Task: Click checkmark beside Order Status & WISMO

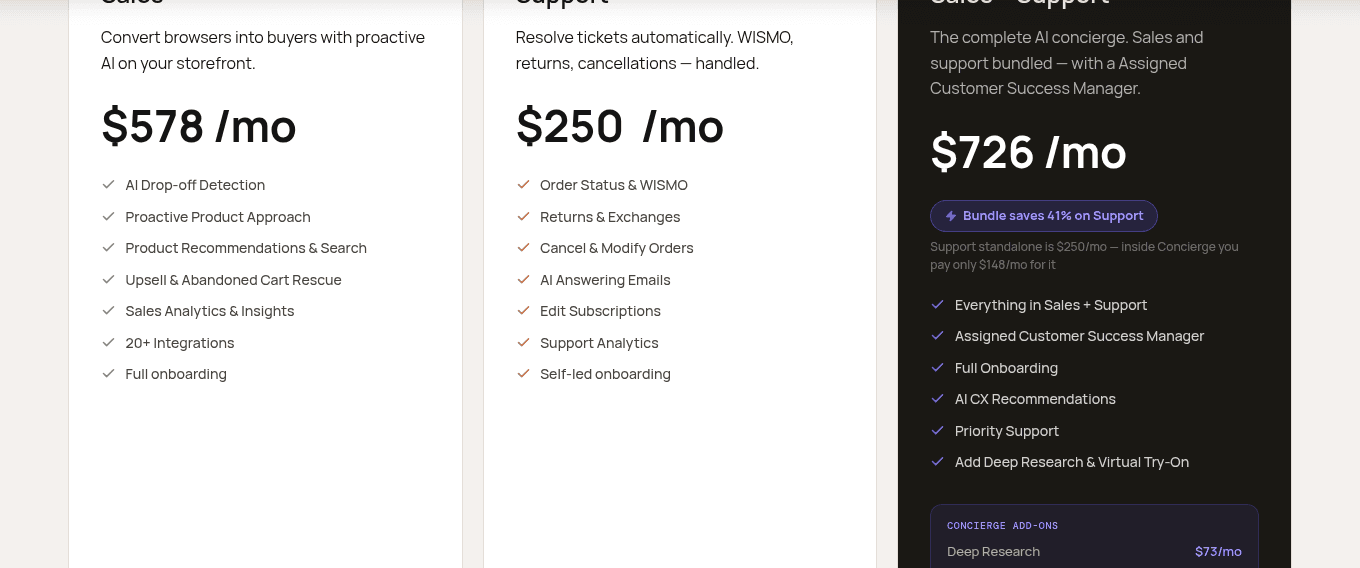Action: click(x=523, y=184)
